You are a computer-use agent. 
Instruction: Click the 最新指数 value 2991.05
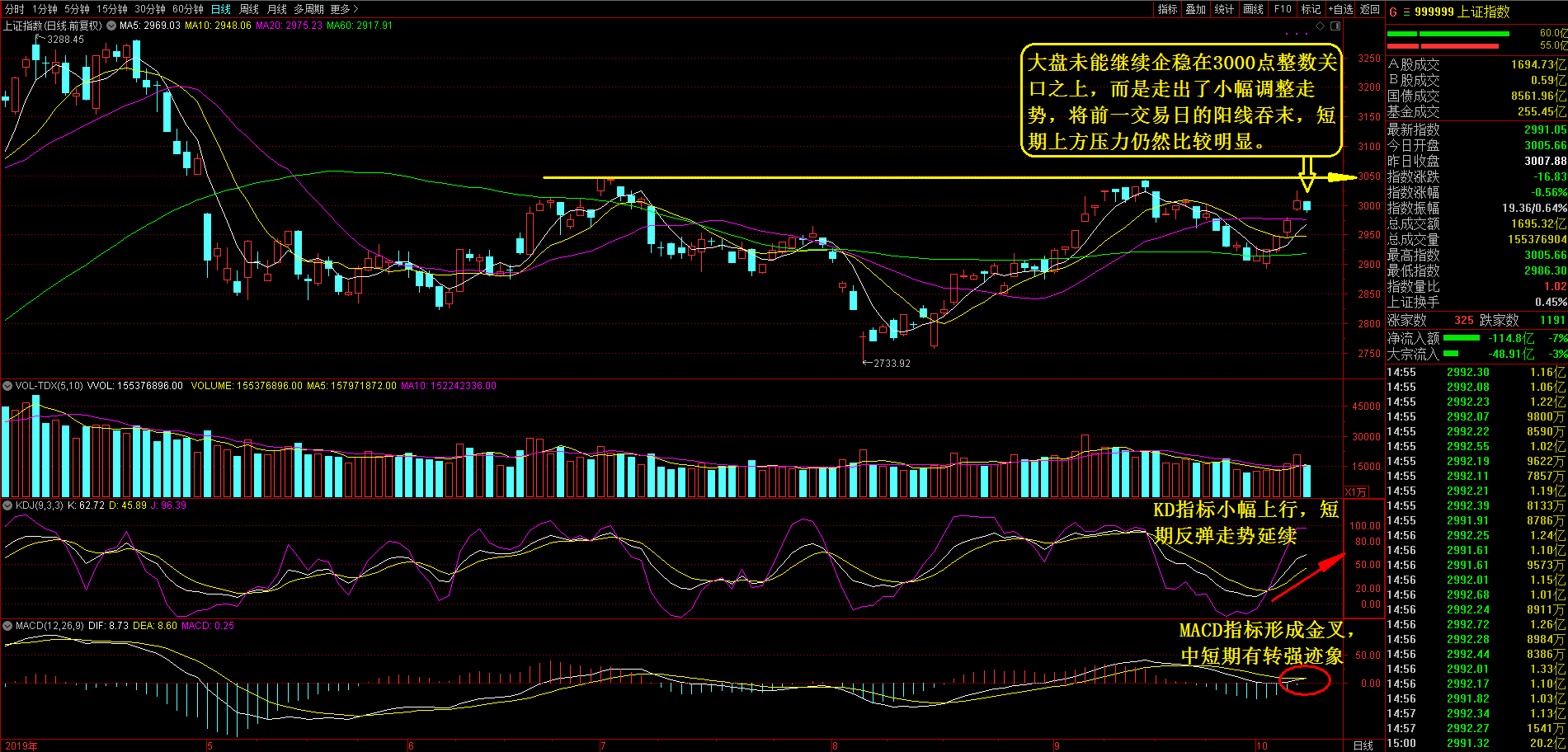(x=1545, y=129)
